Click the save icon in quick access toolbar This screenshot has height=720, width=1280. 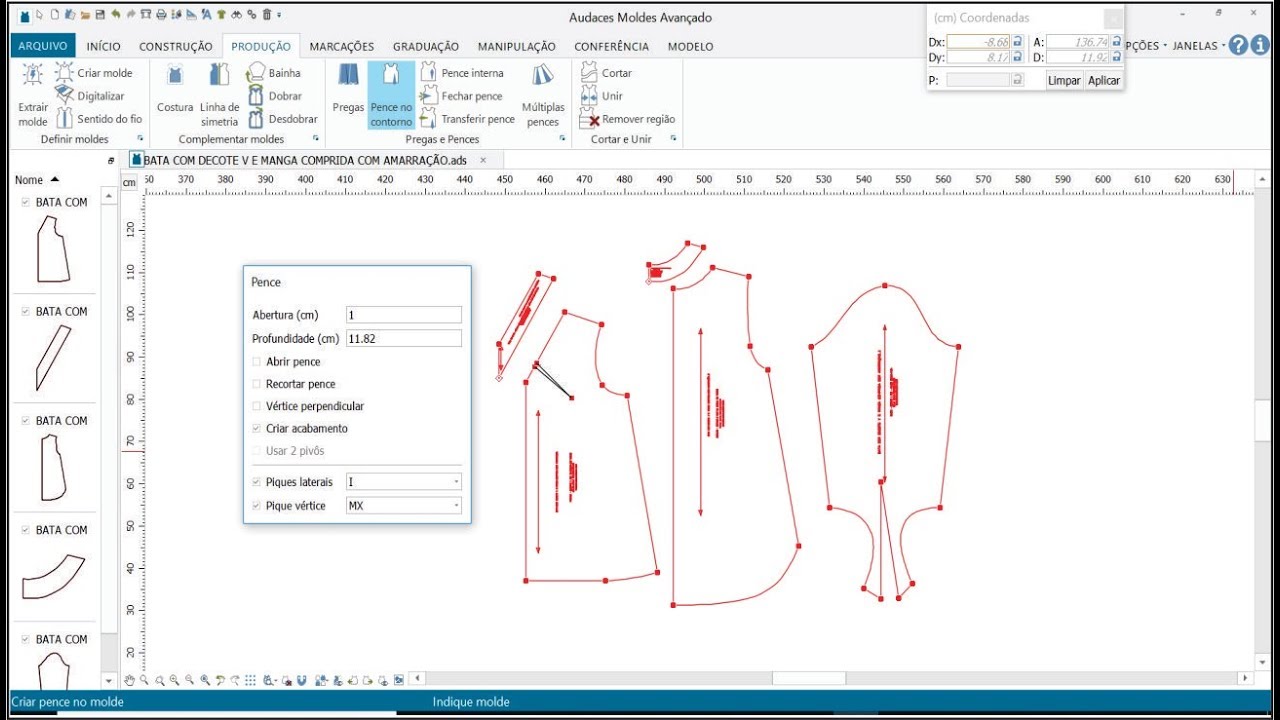[100, 15]
